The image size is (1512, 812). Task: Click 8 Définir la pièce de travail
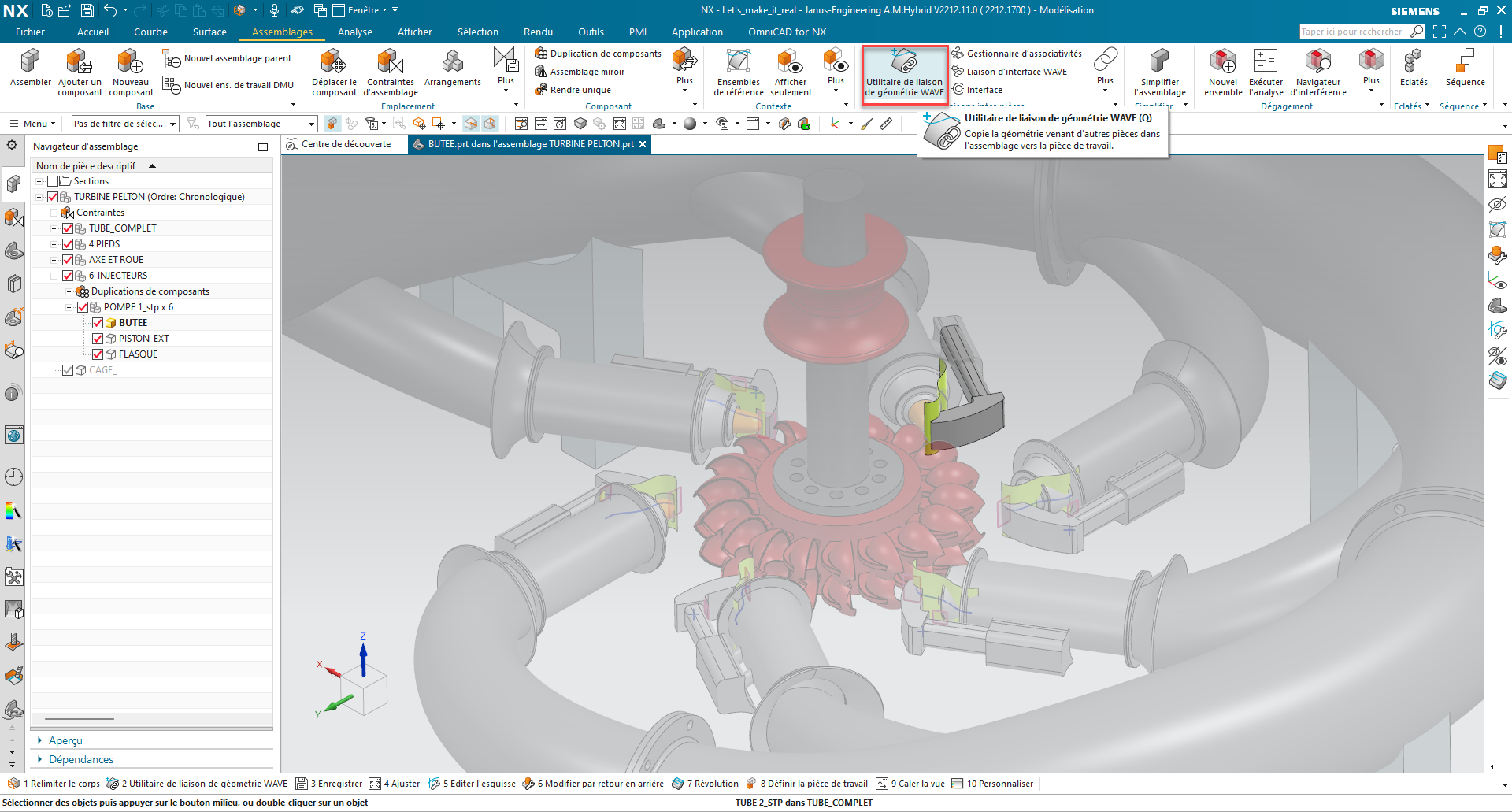tap(806, 784)
